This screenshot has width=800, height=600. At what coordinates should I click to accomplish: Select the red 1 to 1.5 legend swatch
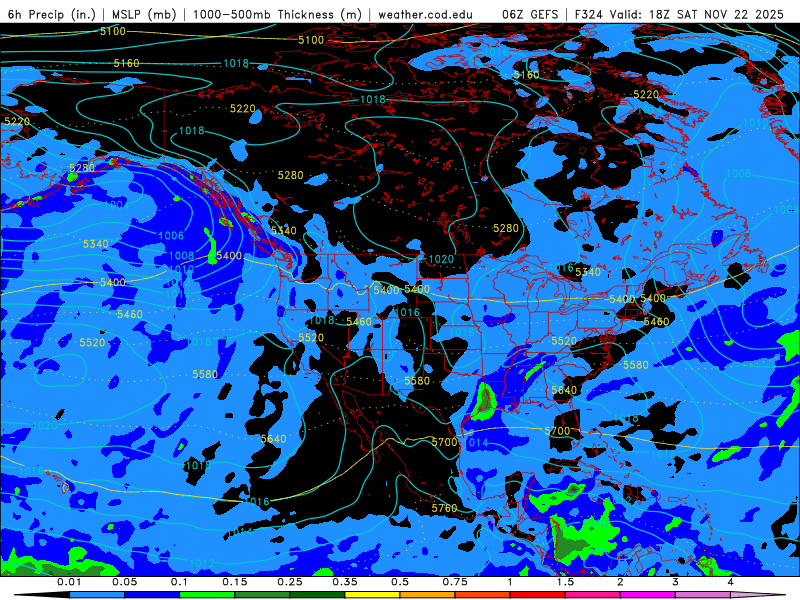pyautogui.click(x=538, y=595)
